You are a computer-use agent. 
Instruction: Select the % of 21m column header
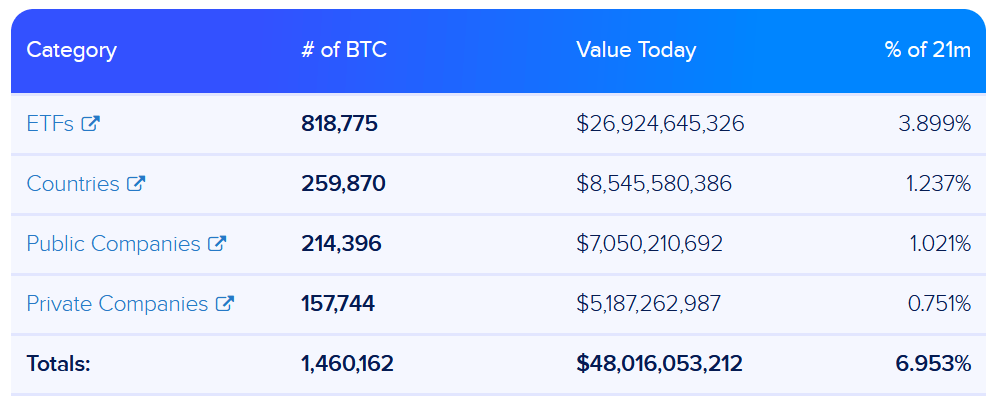(x=927, y=50)
